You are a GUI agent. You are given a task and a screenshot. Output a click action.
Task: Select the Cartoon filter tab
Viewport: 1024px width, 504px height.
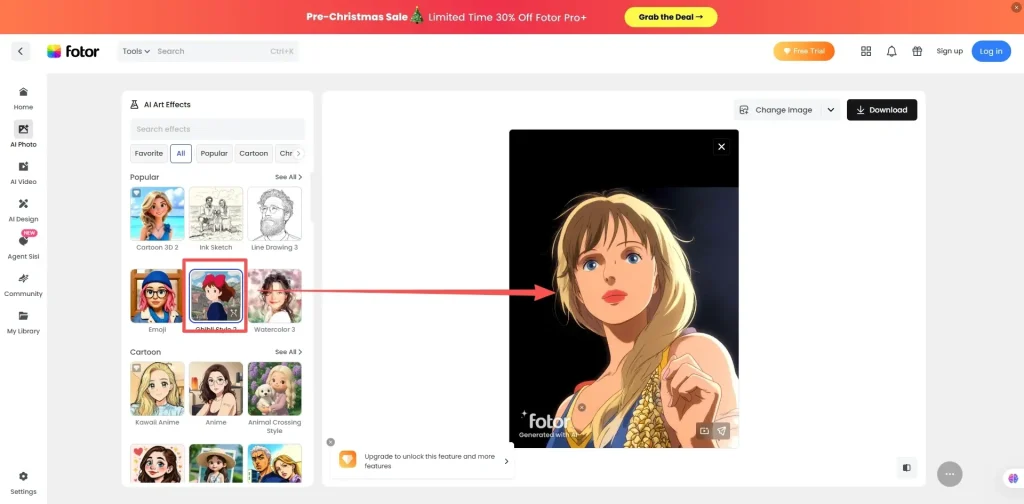[253, 153]
